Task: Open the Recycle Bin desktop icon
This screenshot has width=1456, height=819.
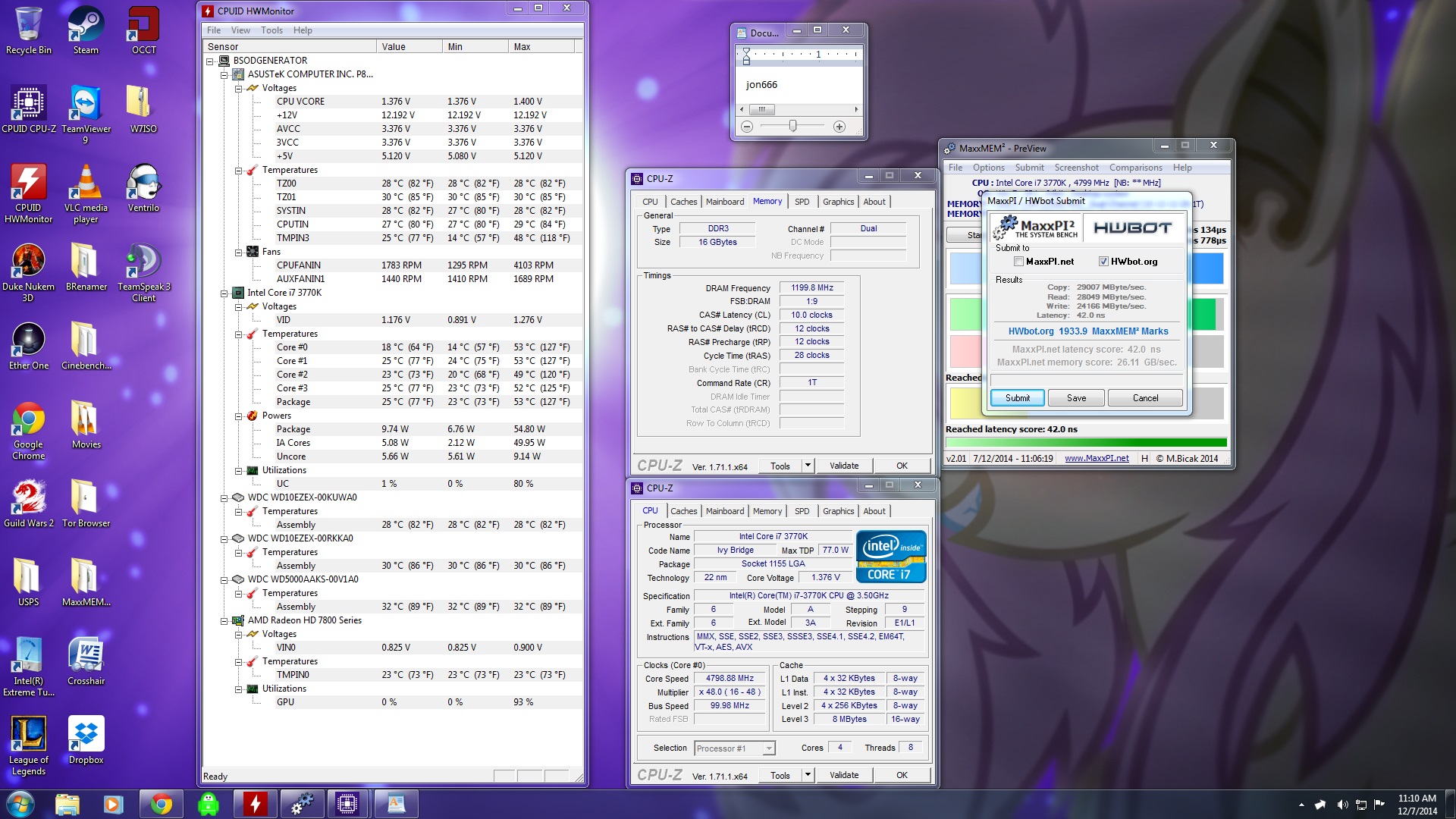Action: [x=29, y=30]
